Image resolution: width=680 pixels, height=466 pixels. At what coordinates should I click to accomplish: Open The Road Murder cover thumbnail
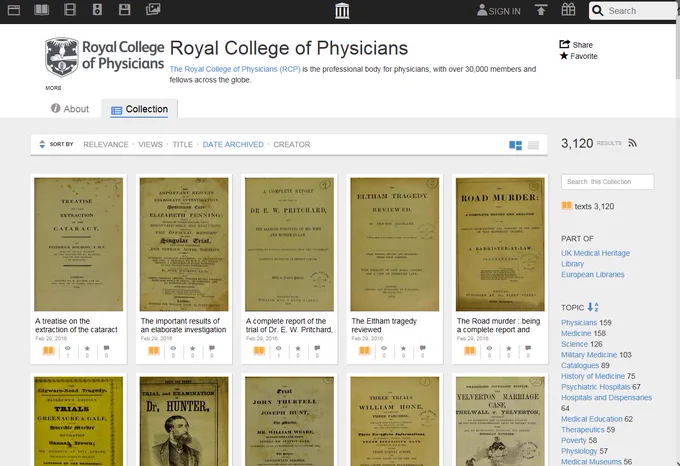[x=500, y=244]
